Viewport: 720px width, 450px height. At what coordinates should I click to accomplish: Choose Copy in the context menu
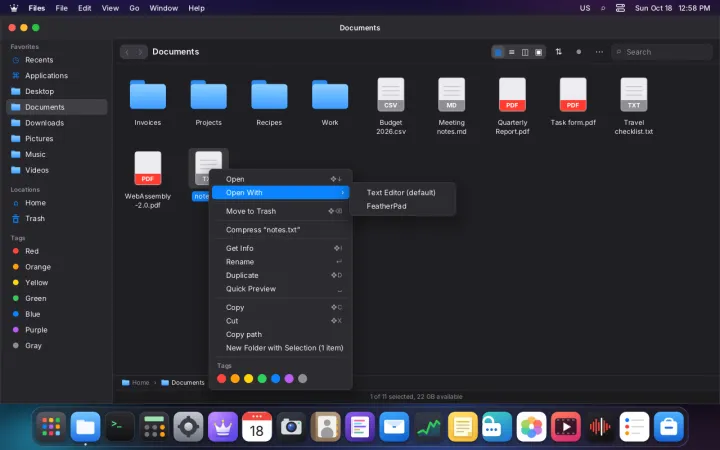(280, 307)
